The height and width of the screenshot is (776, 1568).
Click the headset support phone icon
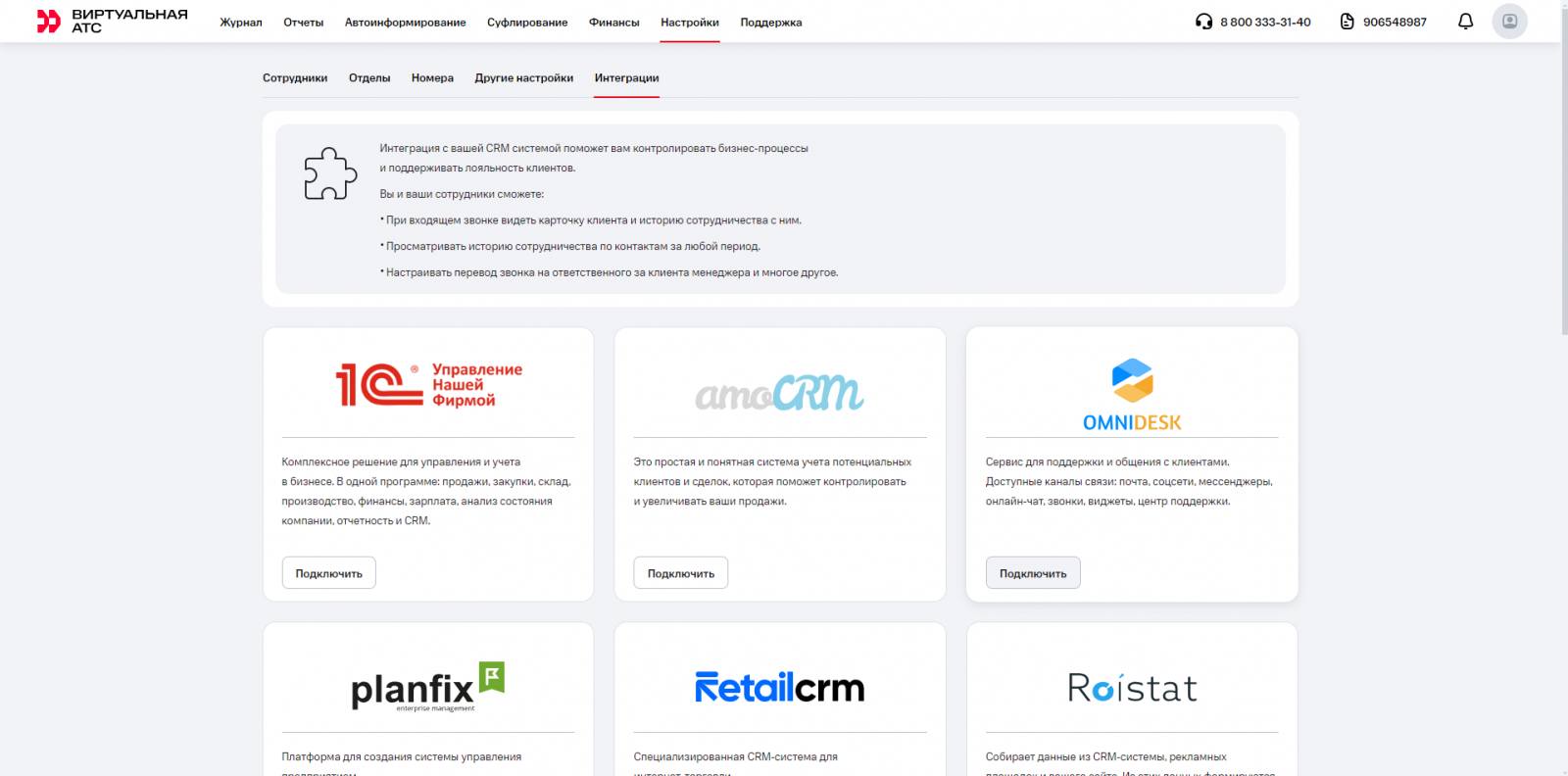click(1203, 22)
